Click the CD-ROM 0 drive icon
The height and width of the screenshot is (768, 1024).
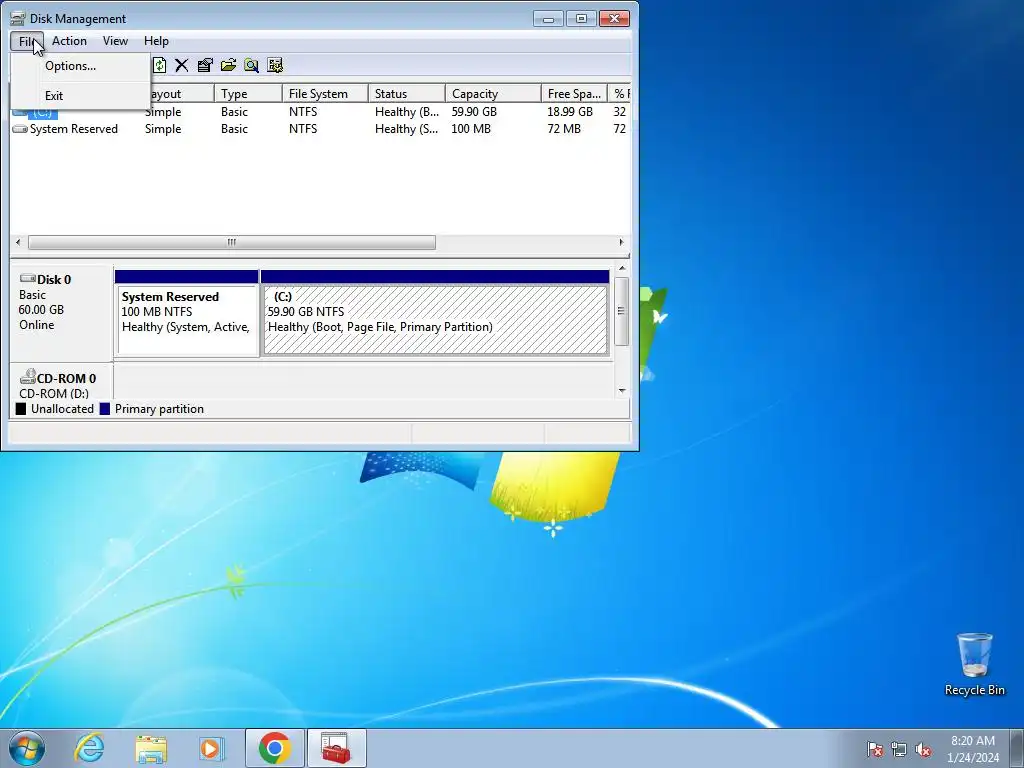tap(27, 377)
